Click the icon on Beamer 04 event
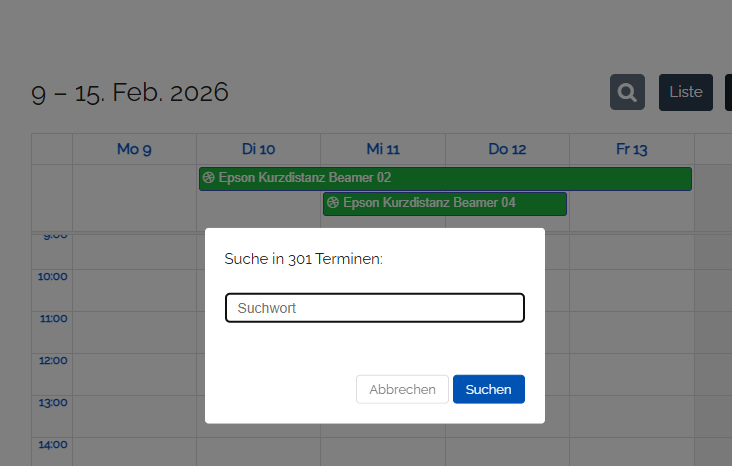The image size is (732, 466). pyautogui.click(x=333, y=203)
